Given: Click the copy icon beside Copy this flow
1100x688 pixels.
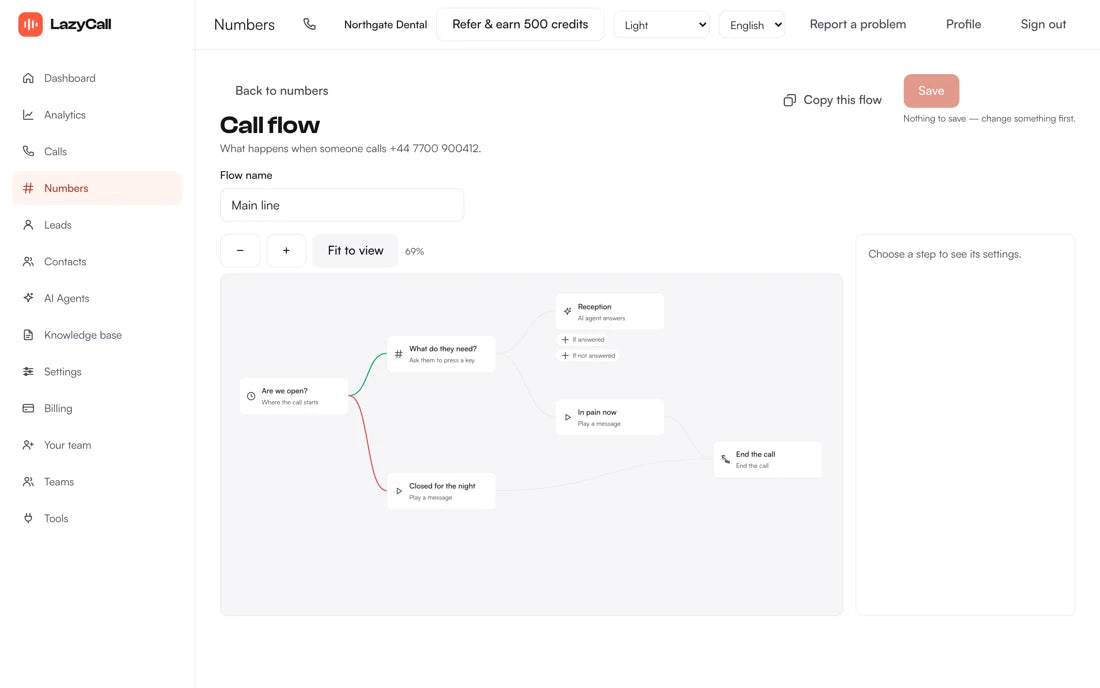Looking at the screenshot, I should coord(789,100).
